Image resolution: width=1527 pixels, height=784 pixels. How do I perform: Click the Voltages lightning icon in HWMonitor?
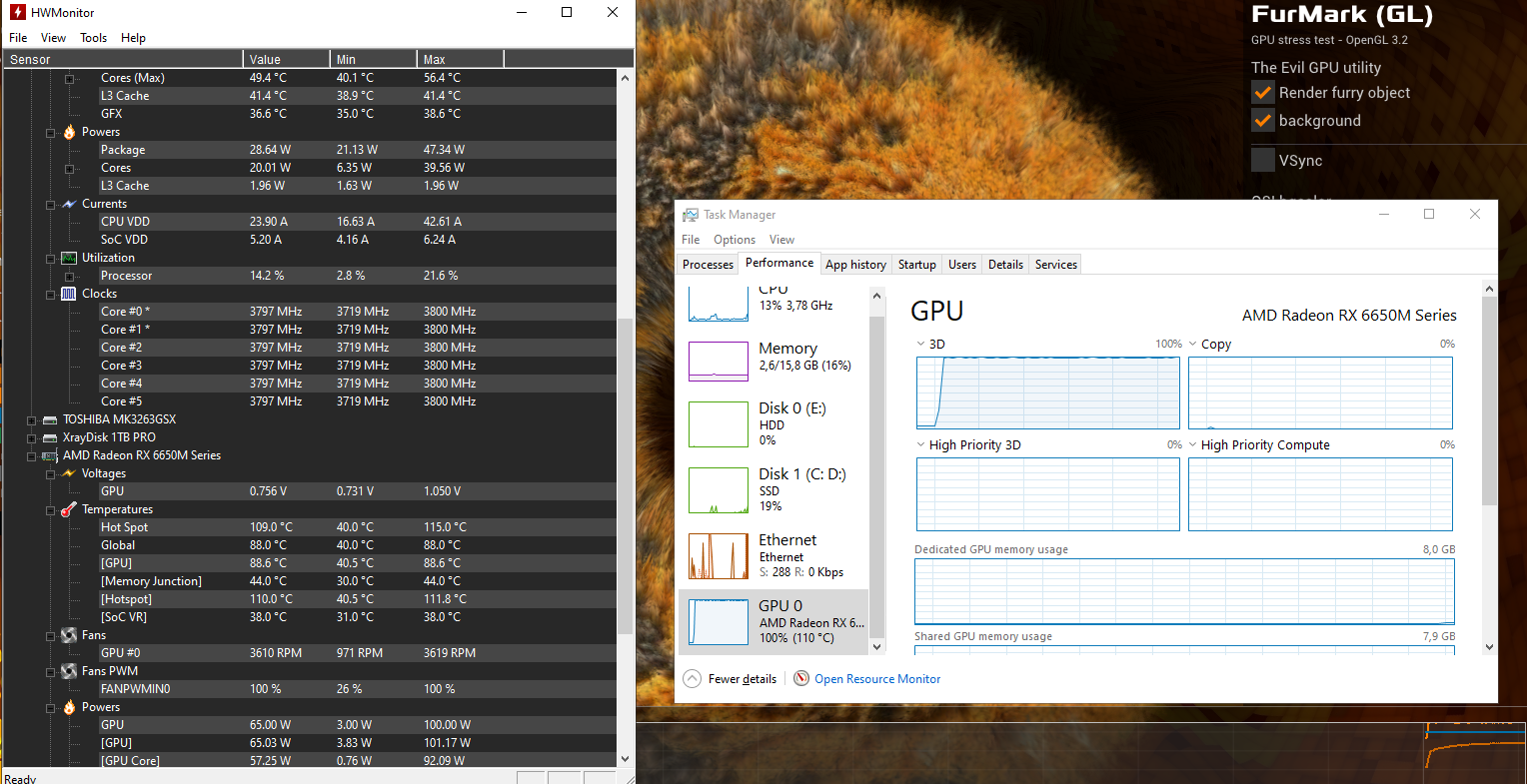[x=69, y=473]
